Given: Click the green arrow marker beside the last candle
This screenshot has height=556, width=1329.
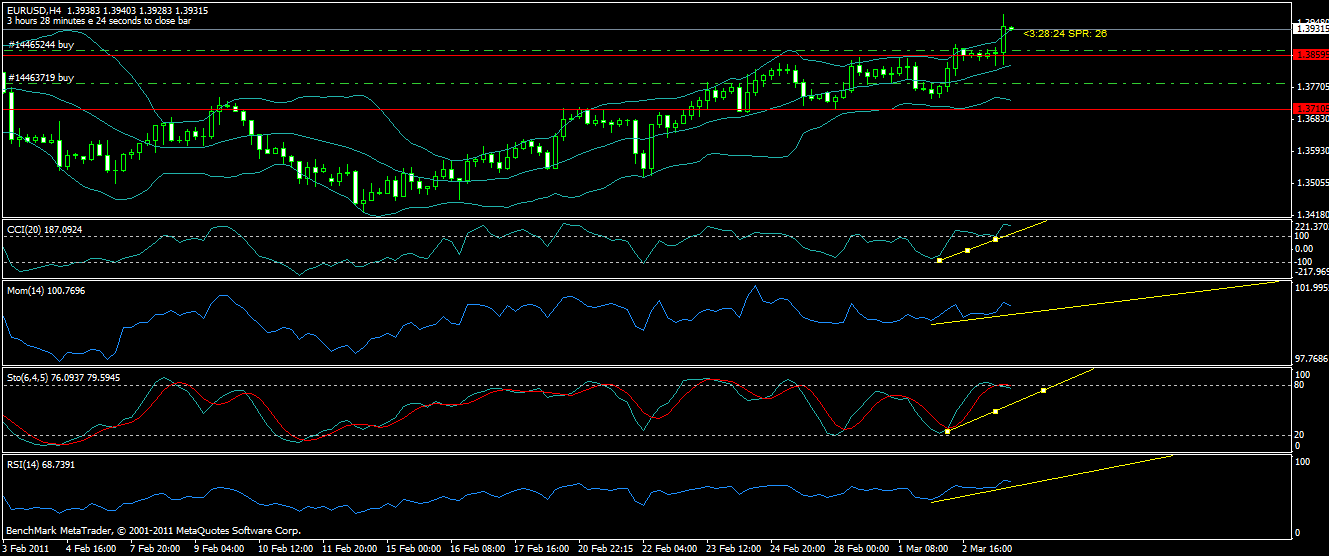Looking at the screenshot, I should 1012,28.
